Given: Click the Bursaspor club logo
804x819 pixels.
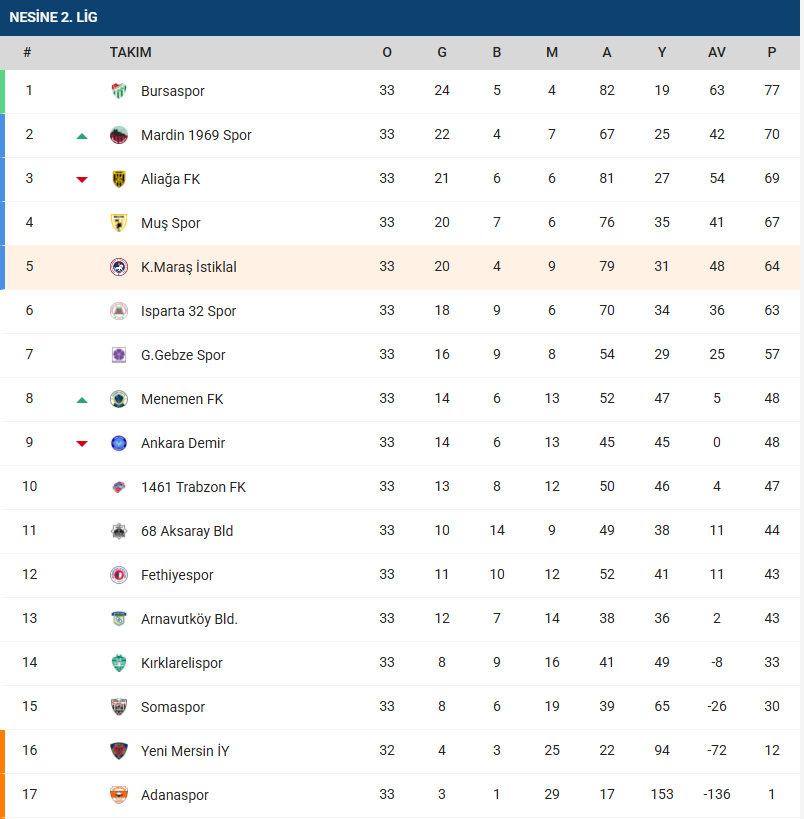Looking at the screenshot, I should [x=119, y=91].
